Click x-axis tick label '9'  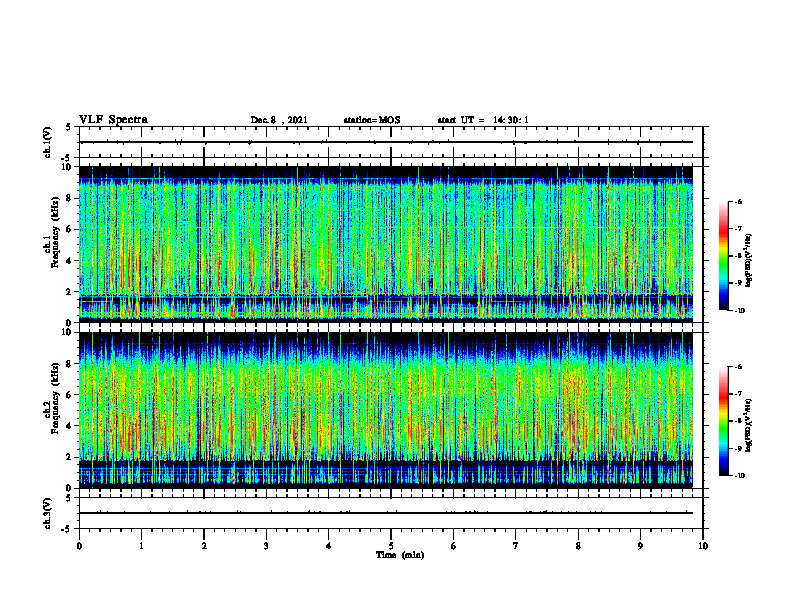tap(640, 546)
